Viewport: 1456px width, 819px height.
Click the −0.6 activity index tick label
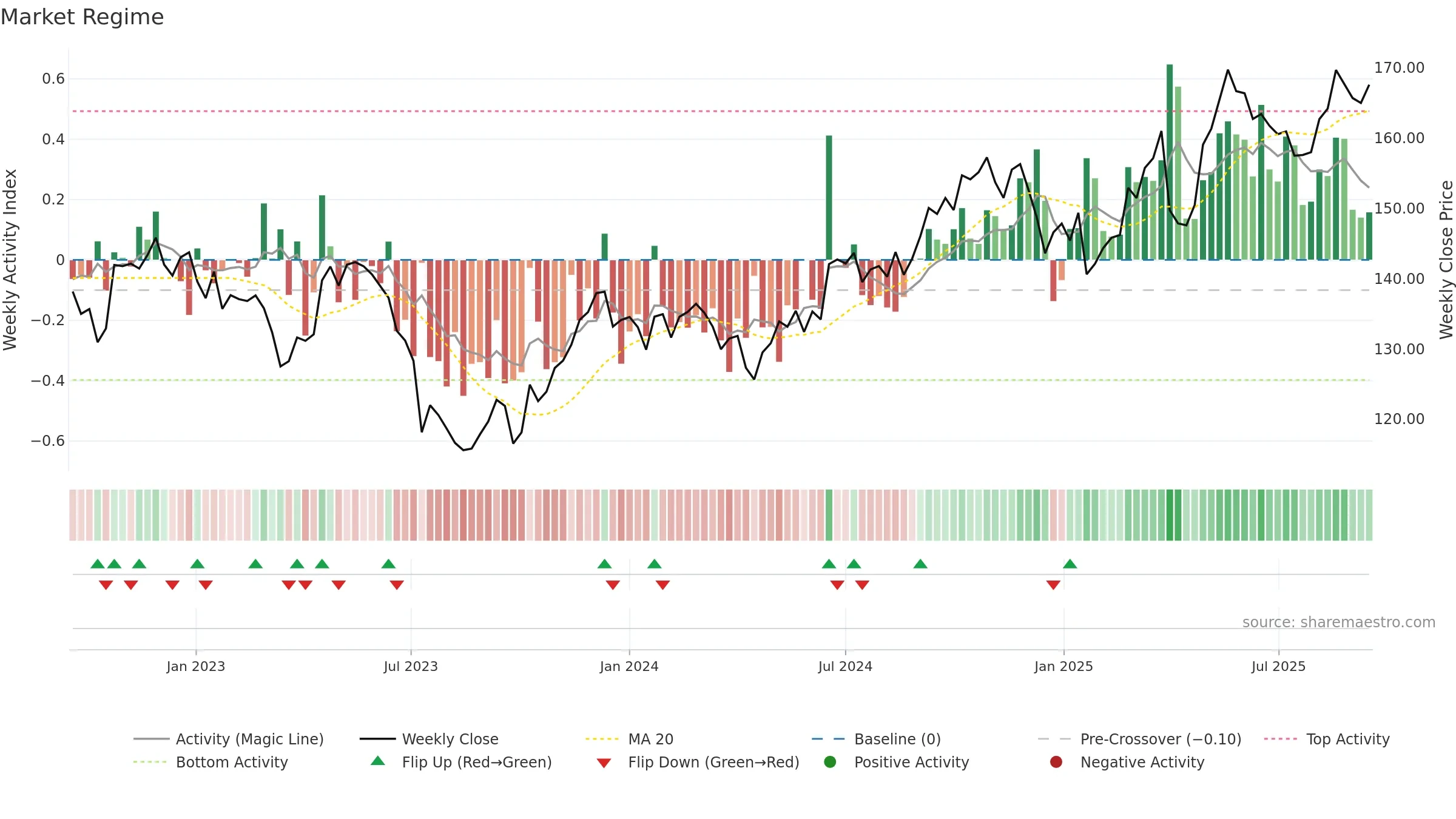click(x=48, y=440)
